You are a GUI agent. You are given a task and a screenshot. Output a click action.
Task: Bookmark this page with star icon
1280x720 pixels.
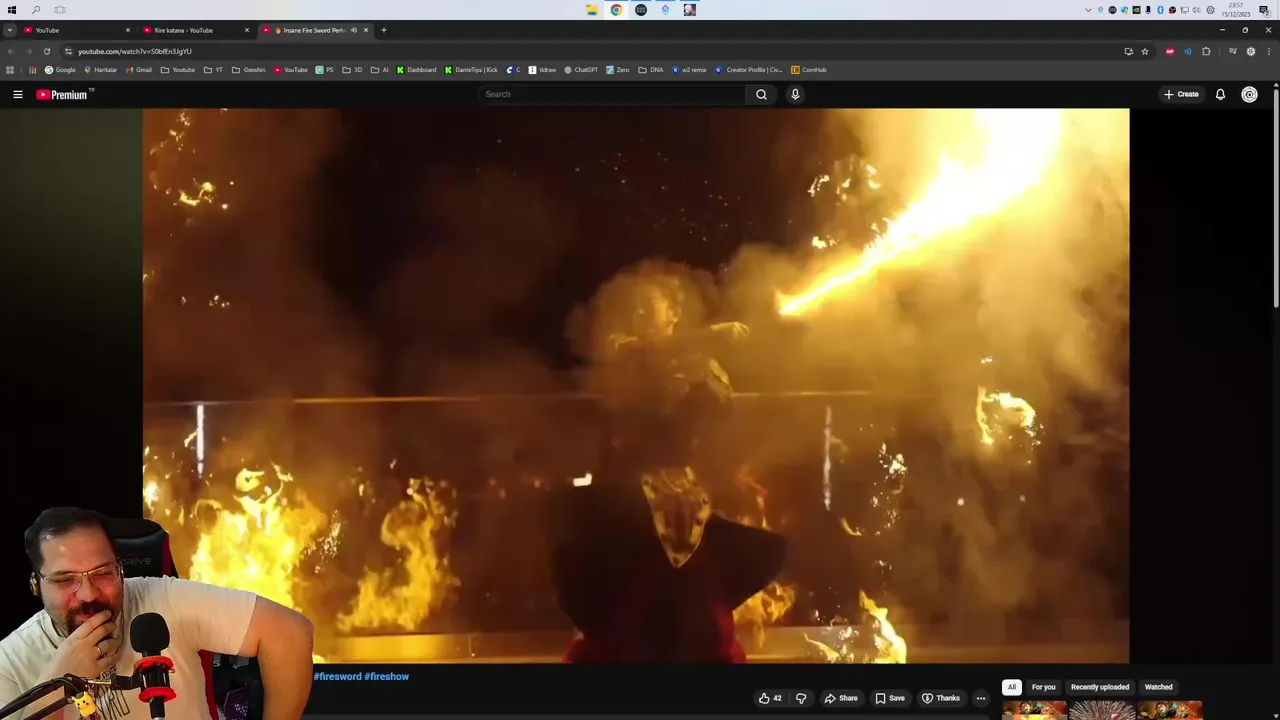[x=1145, y=51]
